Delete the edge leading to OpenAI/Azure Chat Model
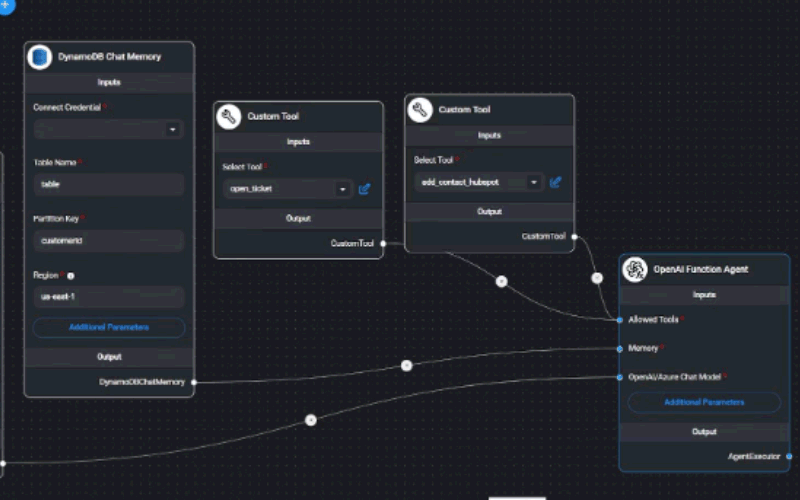Viewport: 800px width, 500px height. (x=311, y=420)
